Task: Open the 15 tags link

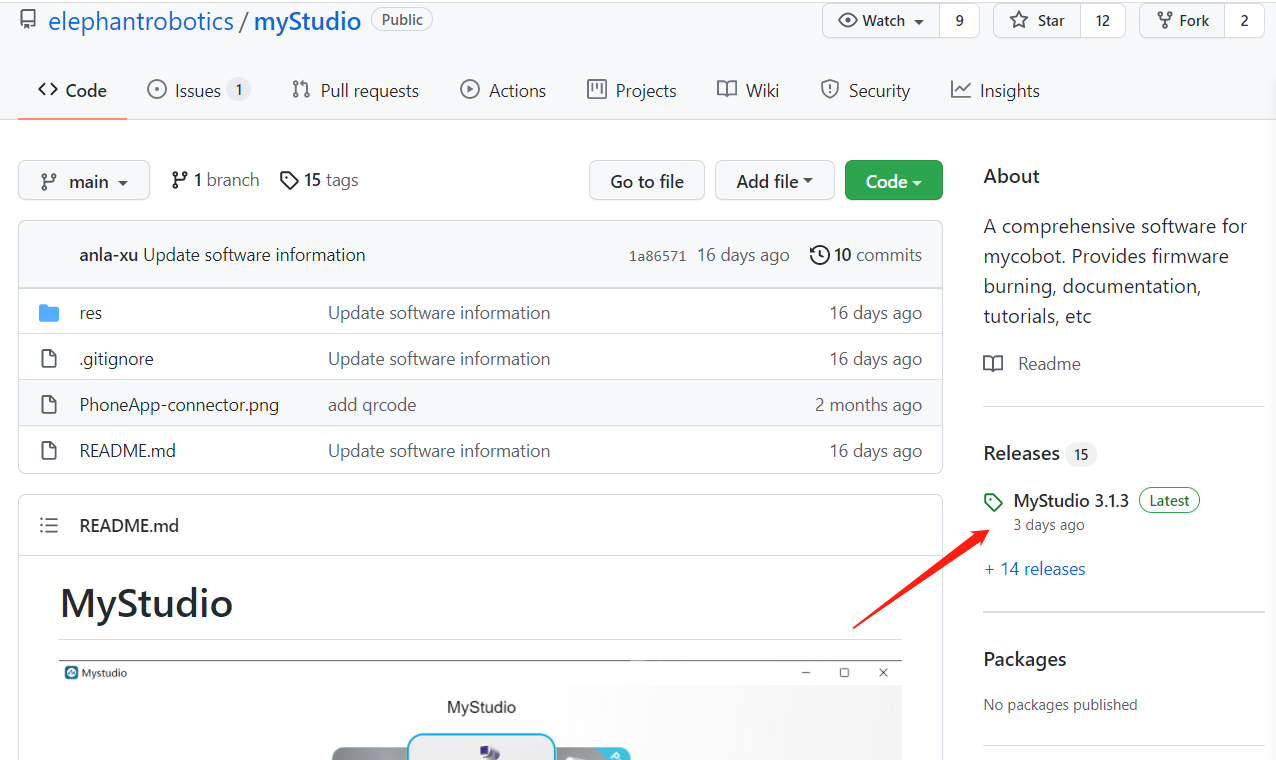Action: pos(319,180)
